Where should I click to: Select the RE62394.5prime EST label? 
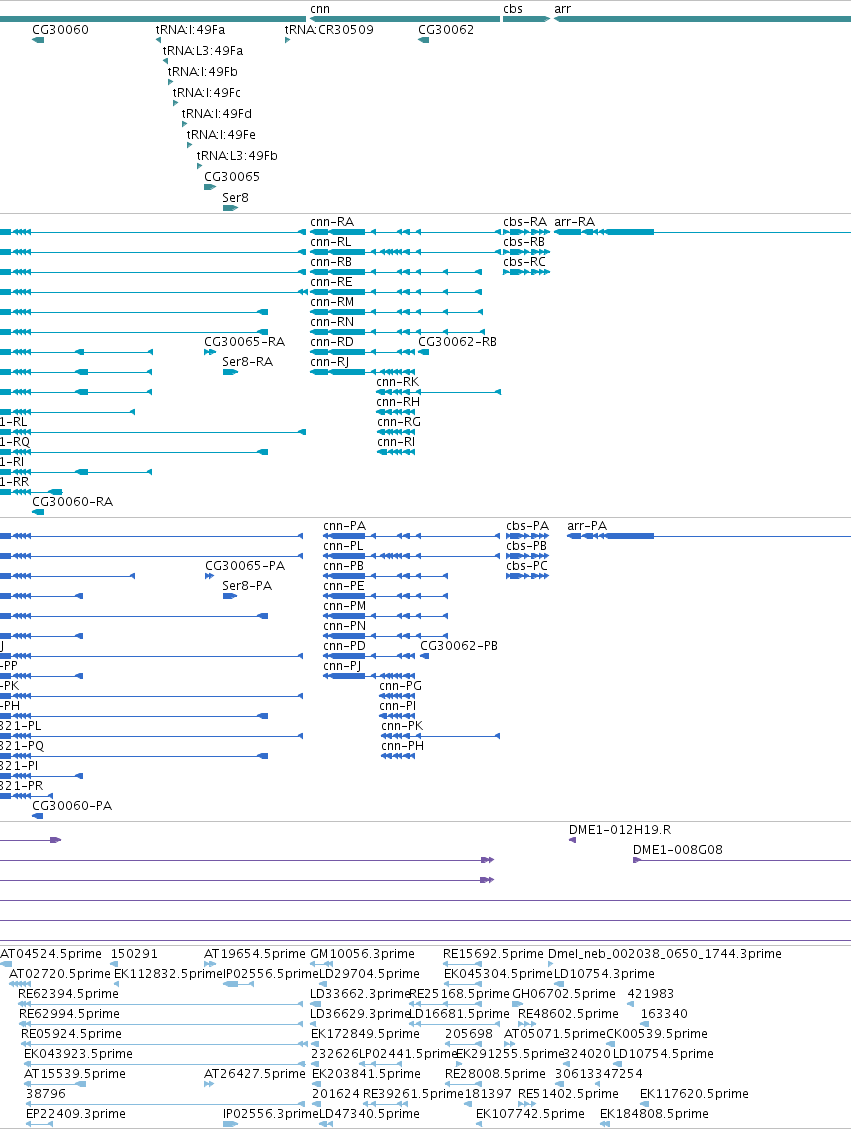point(68,994)
